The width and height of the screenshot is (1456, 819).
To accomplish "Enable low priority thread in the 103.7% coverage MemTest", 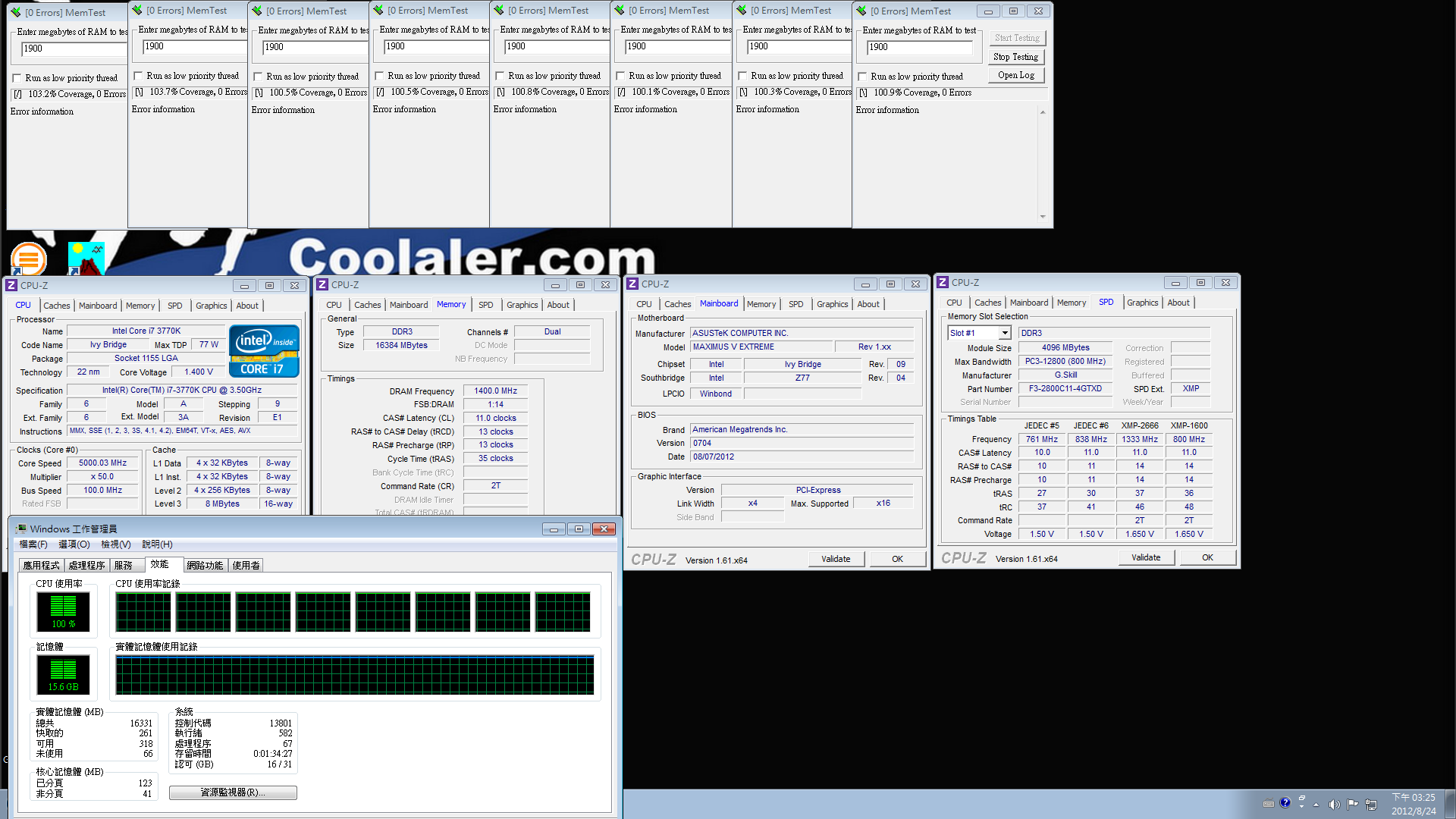I will click(138, 76).
